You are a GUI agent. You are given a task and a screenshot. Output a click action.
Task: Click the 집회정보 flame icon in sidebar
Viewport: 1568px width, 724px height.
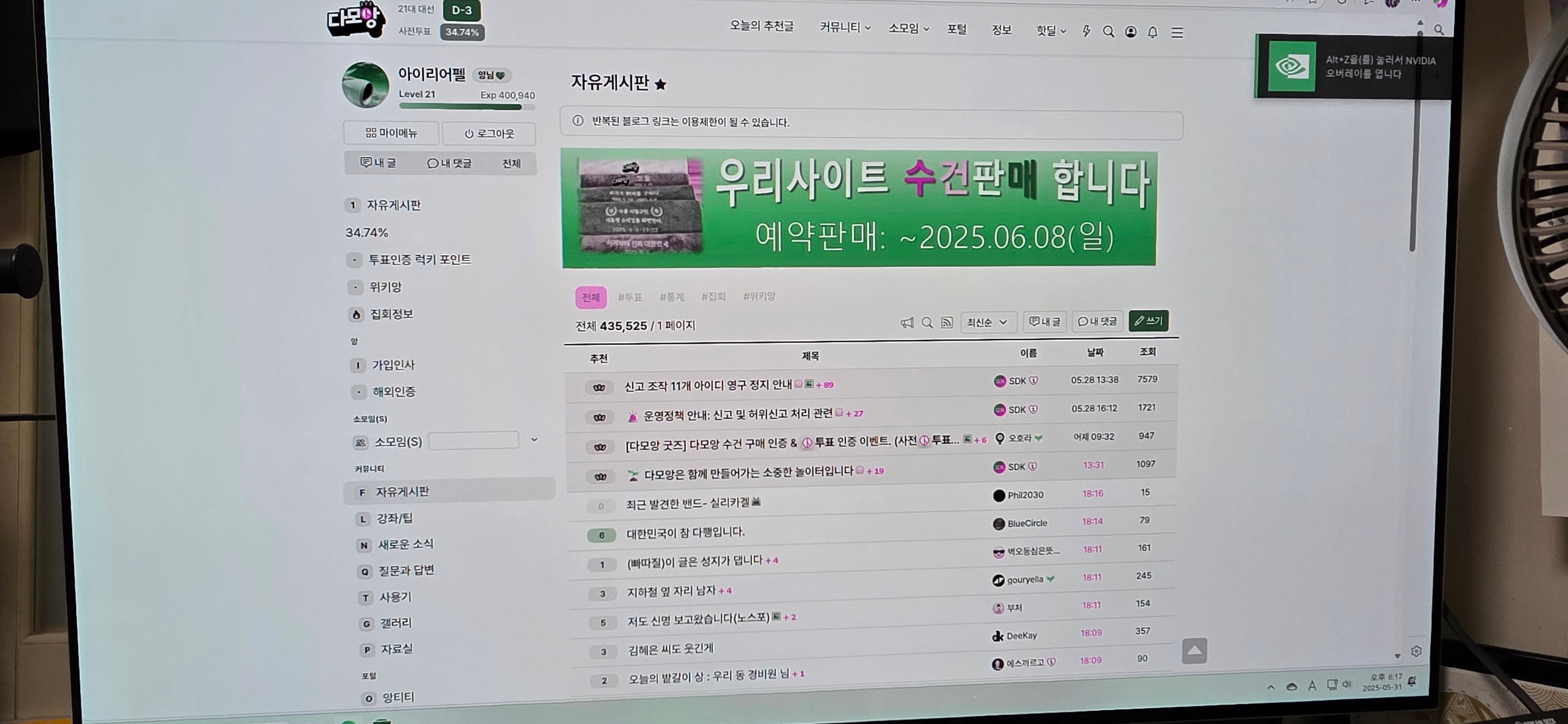coord(356,315)
